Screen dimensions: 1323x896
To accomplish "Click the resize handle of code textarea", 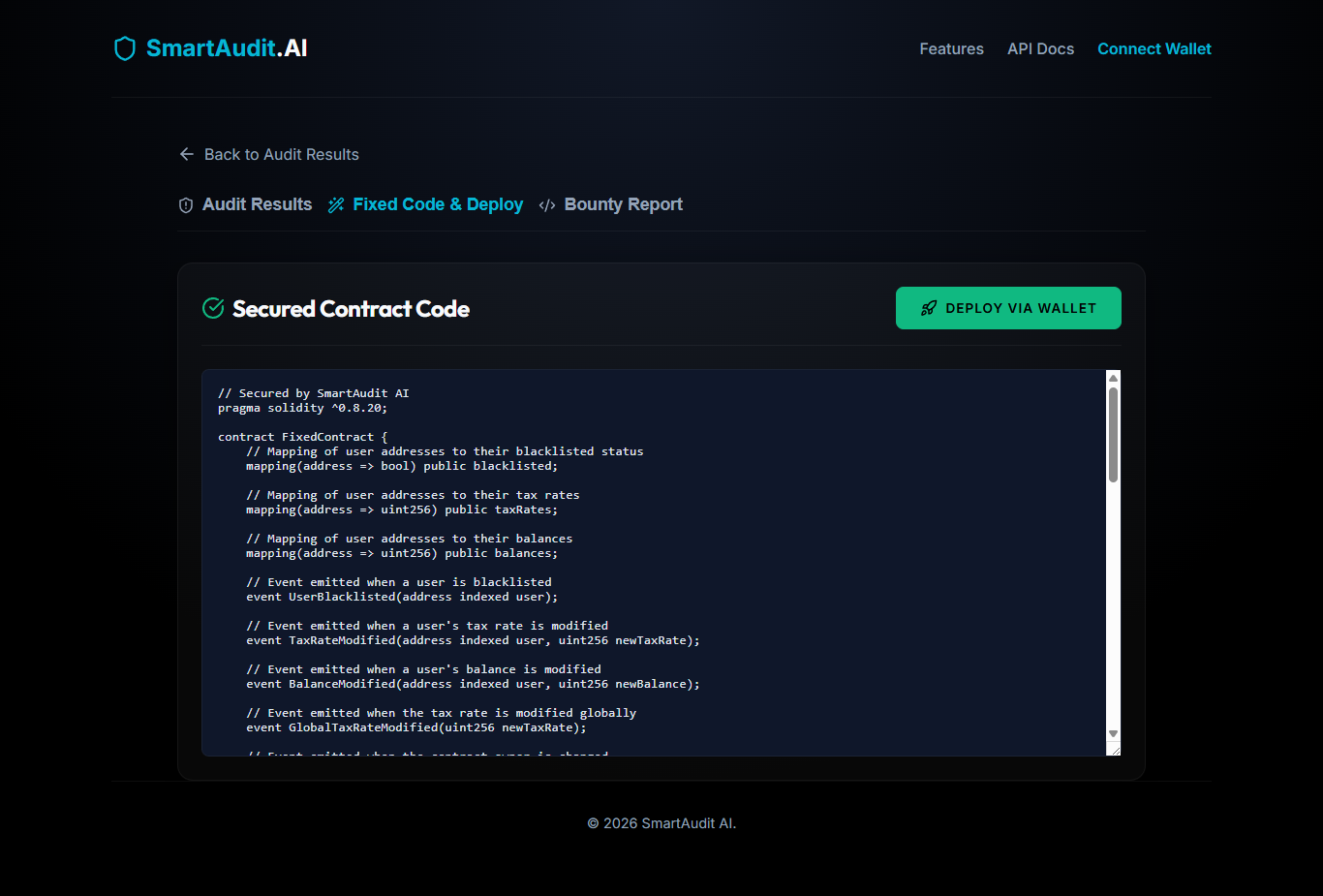I will pos(1114,749).
